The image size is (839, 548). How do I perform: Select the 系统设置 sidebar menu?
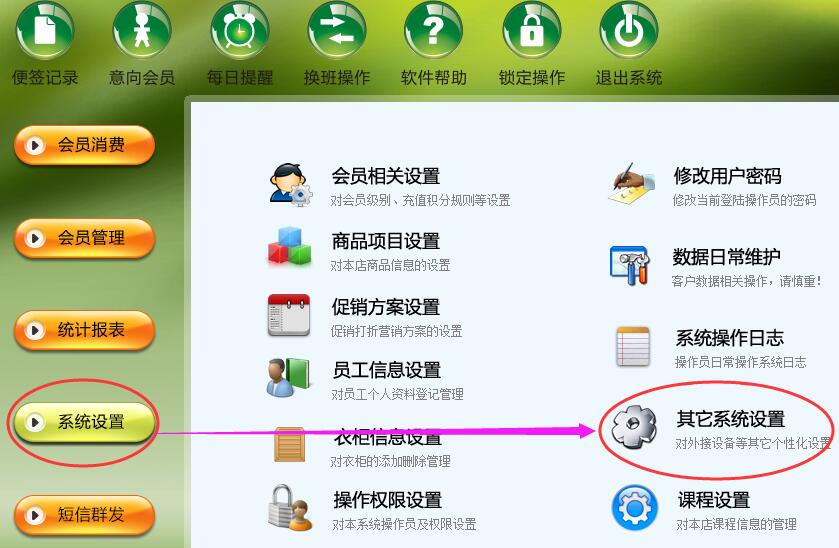point(85,422)
